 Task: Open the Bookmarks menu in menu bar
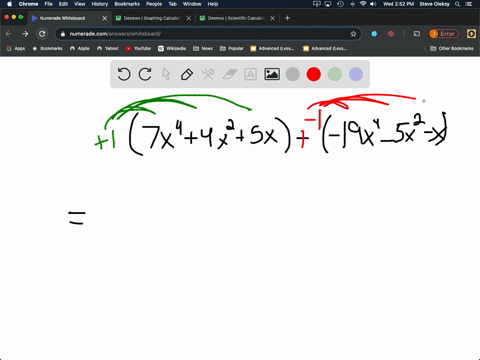[127, 4]
